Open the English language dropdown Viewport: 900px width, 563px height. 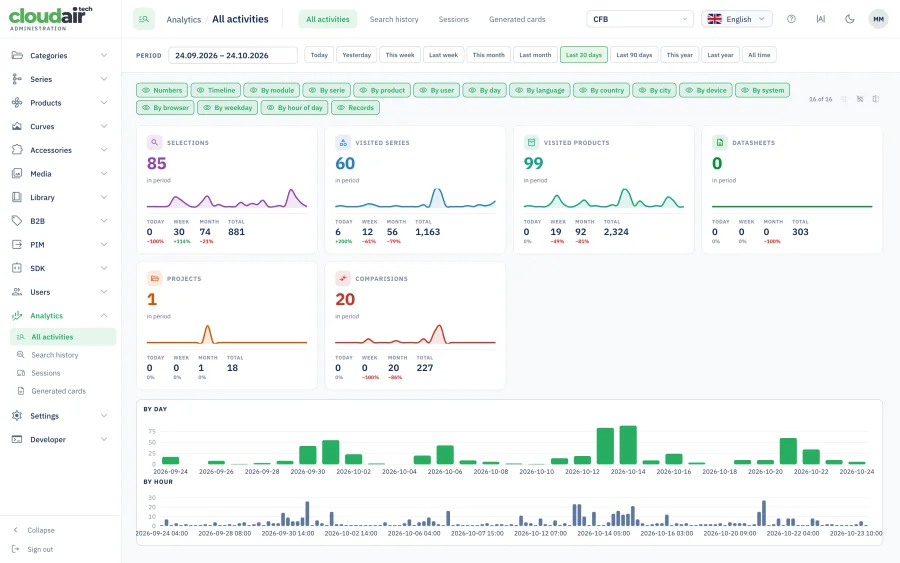736,19
